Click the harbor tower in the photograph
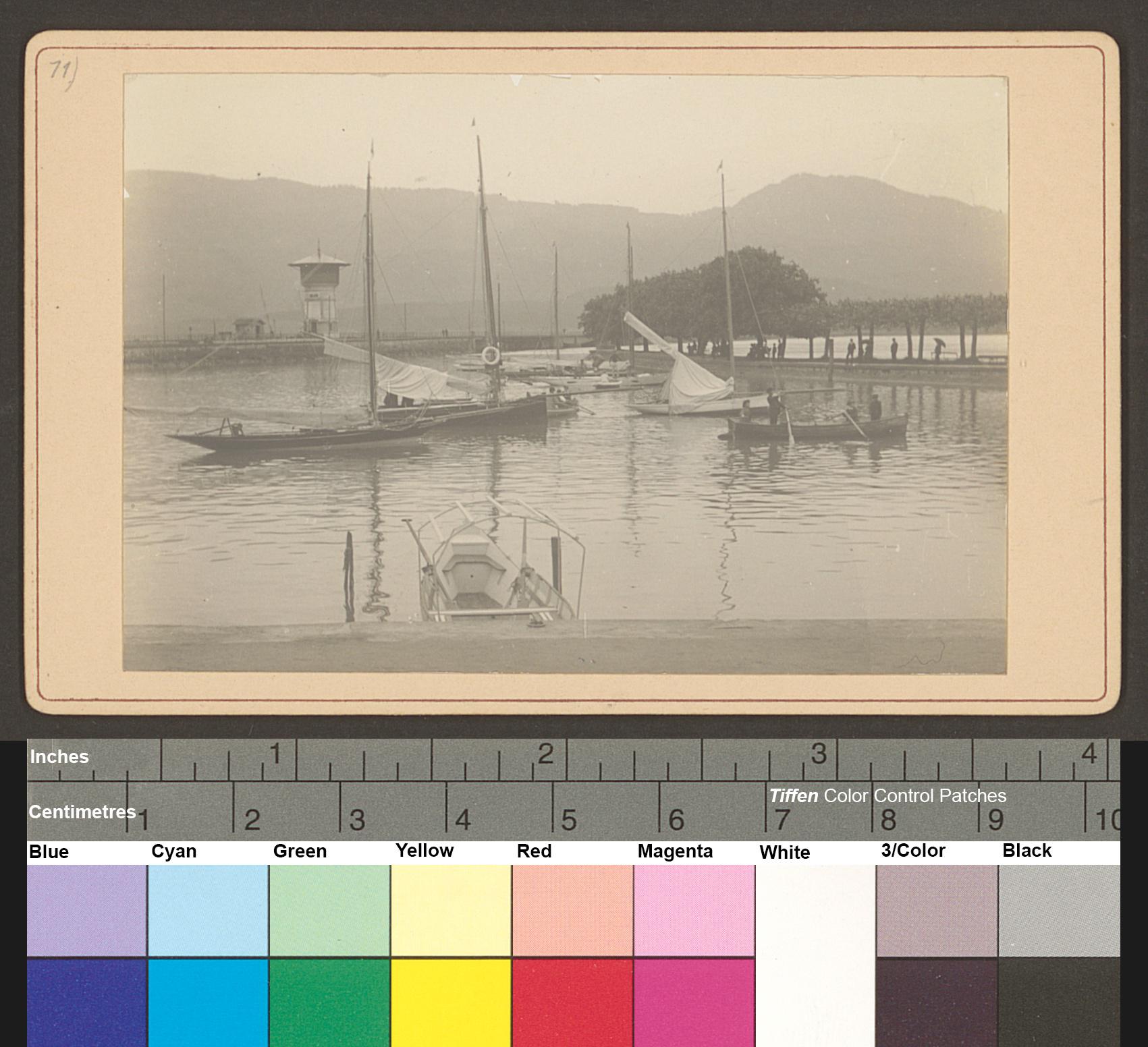Screen dimensions: 1148x1047 (x=319, y=293)
